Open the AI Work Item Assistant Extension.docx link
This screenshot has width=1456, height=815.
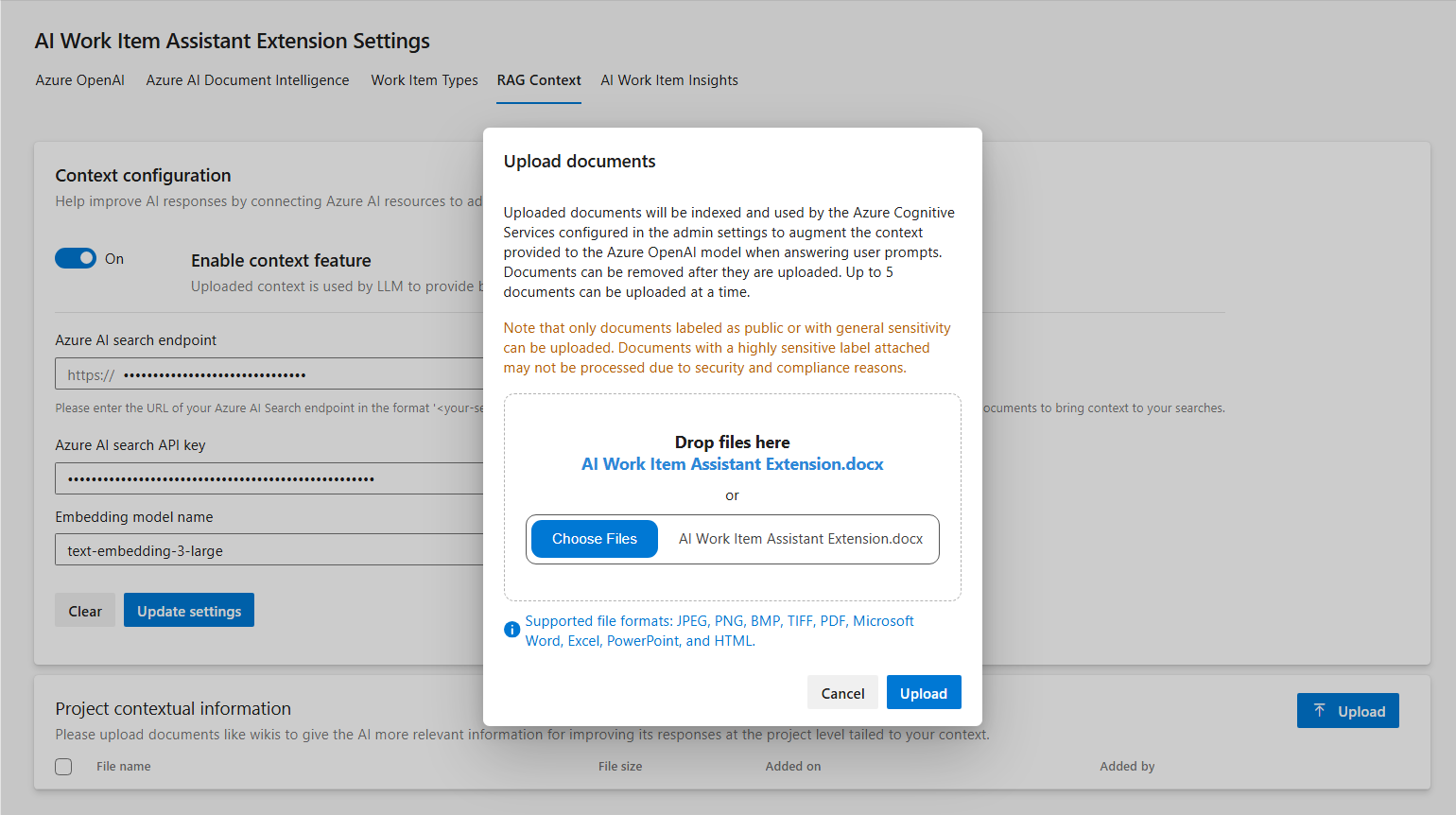coord(732,463)
